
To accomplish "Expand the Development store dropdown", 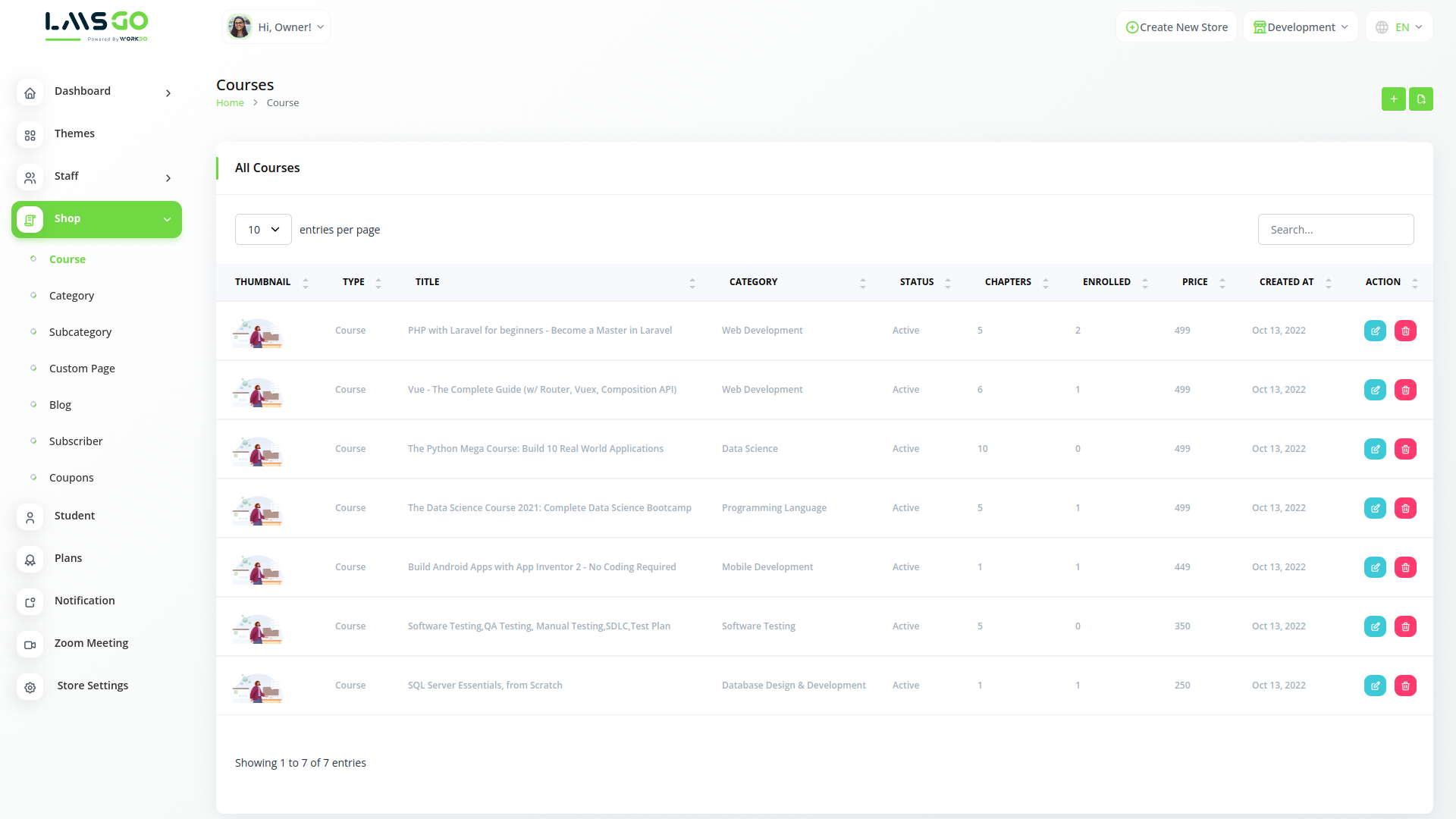I will 1301,27.
